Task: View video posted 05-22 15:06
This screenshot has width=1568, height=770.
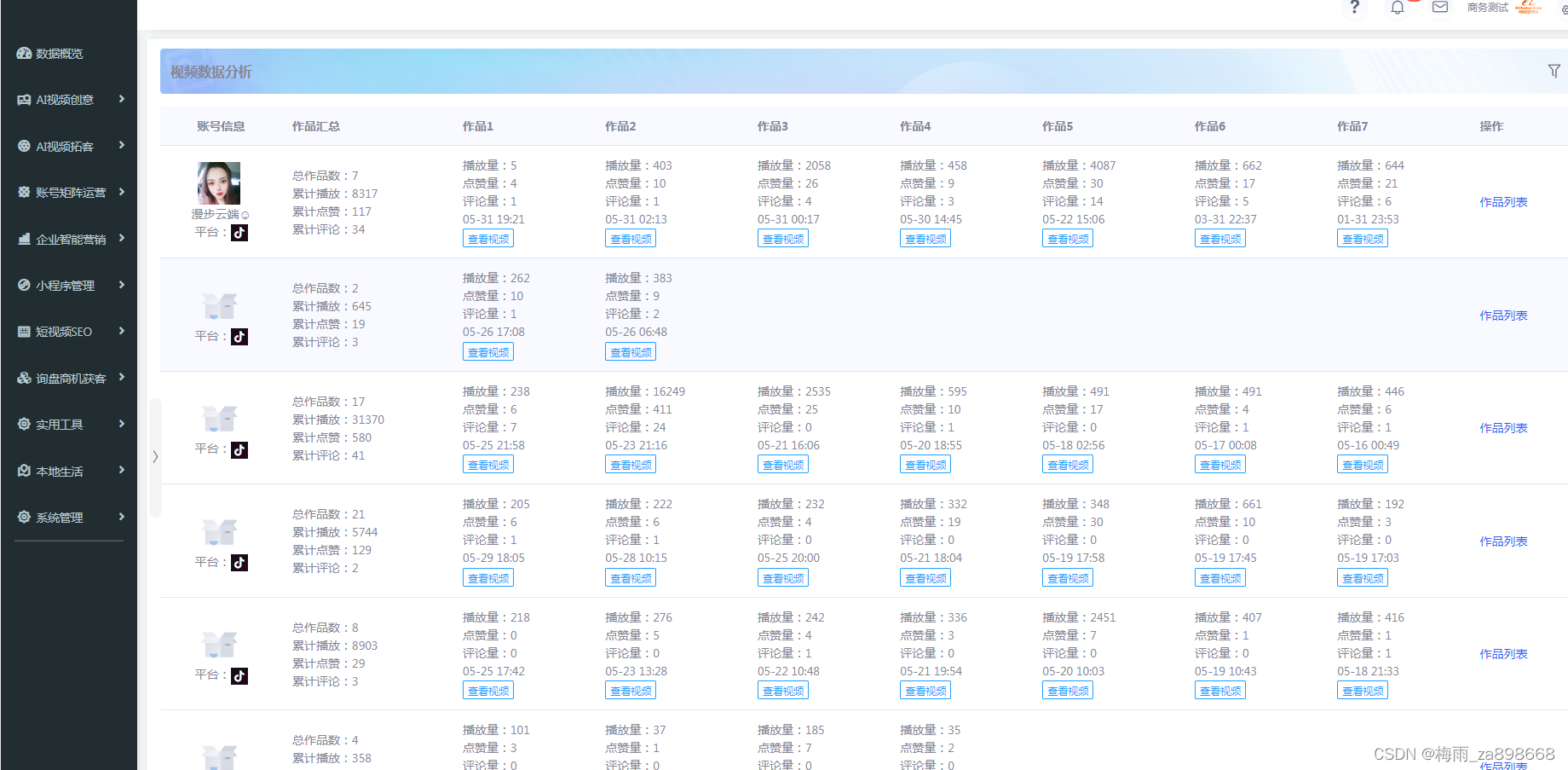Action: click(1068, 239)
